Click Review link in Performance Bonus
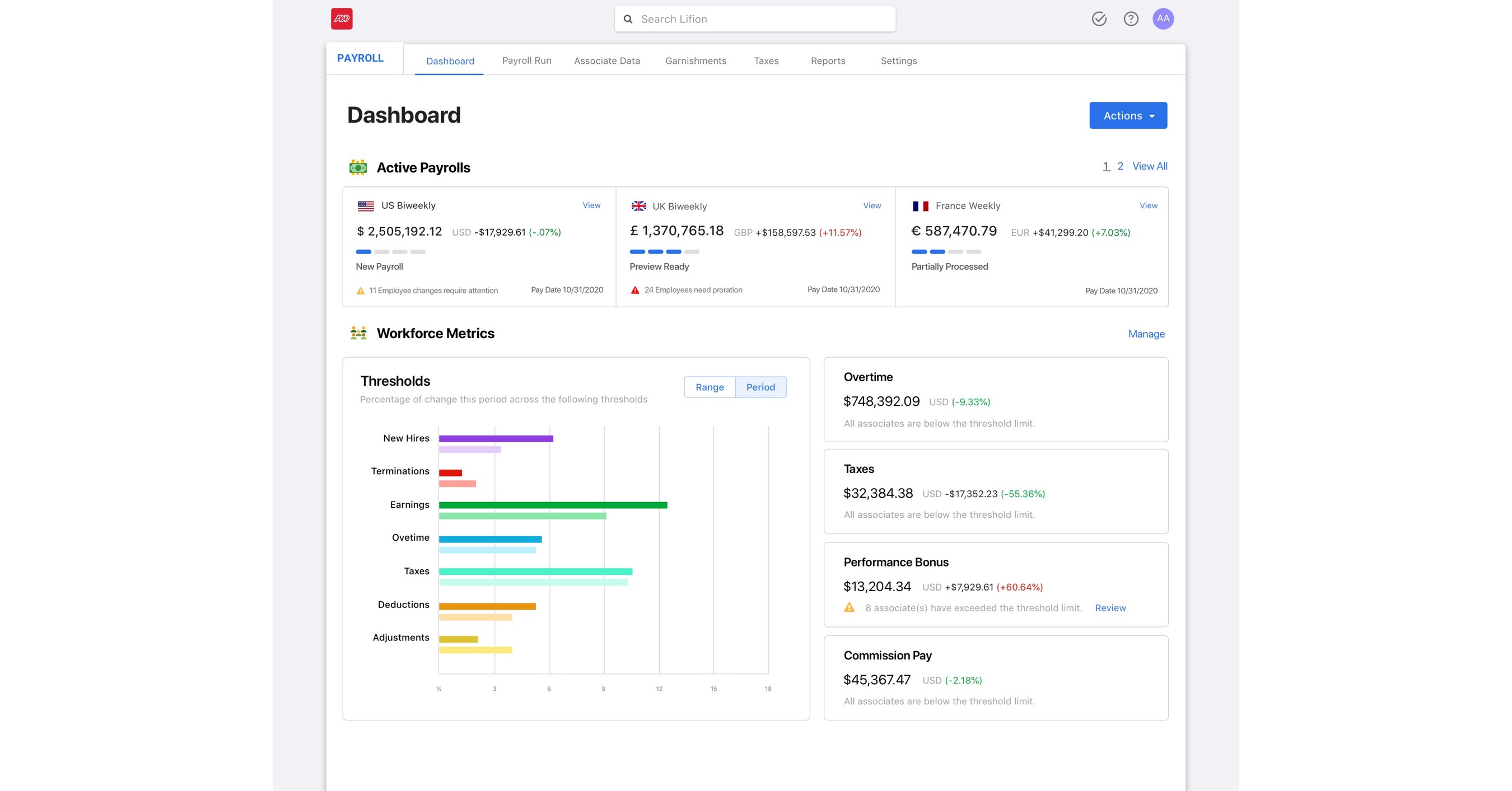Image resolution: width=1512 pixels, height=791 pixels. [x=1110, y=608]
